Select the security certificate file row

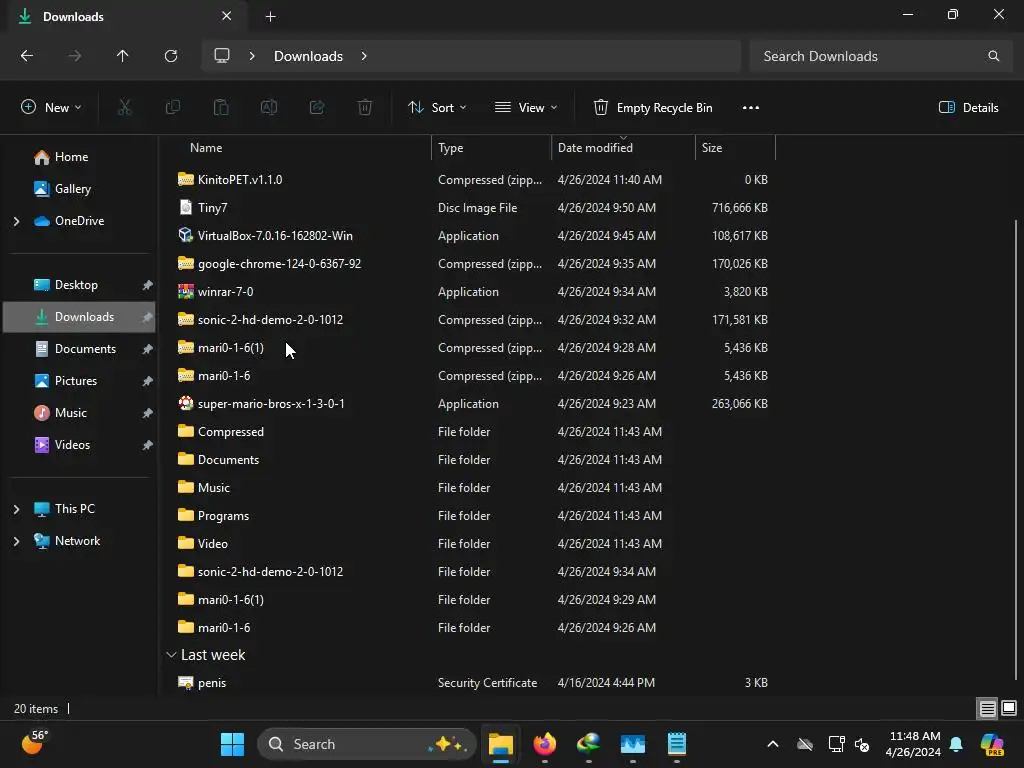pyautogui.click(x=473, y=682)
